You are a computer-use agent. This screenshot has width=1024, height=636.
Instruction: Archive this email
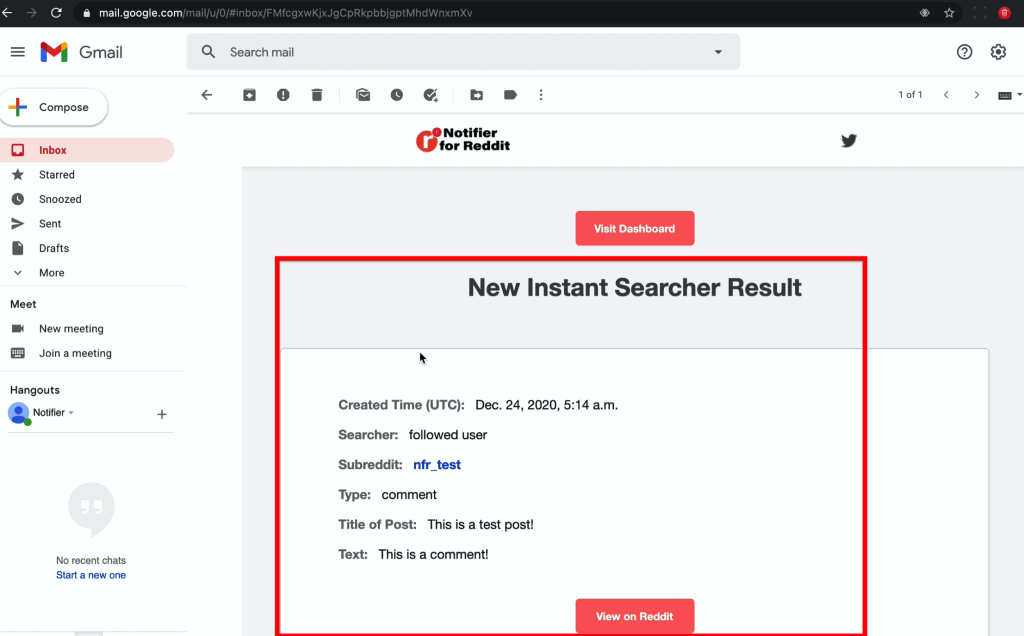(x=249, y=95)
